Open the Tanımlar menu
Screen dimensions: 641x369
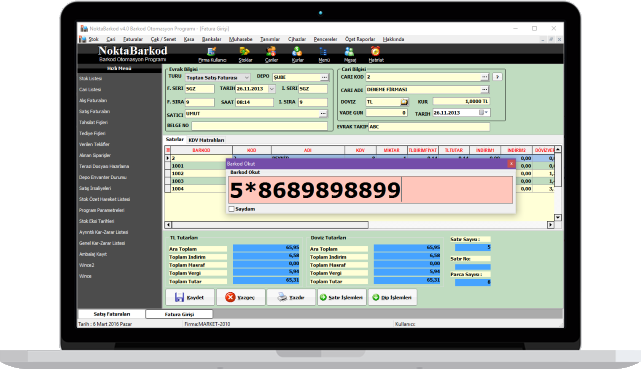tap(270, 39)
